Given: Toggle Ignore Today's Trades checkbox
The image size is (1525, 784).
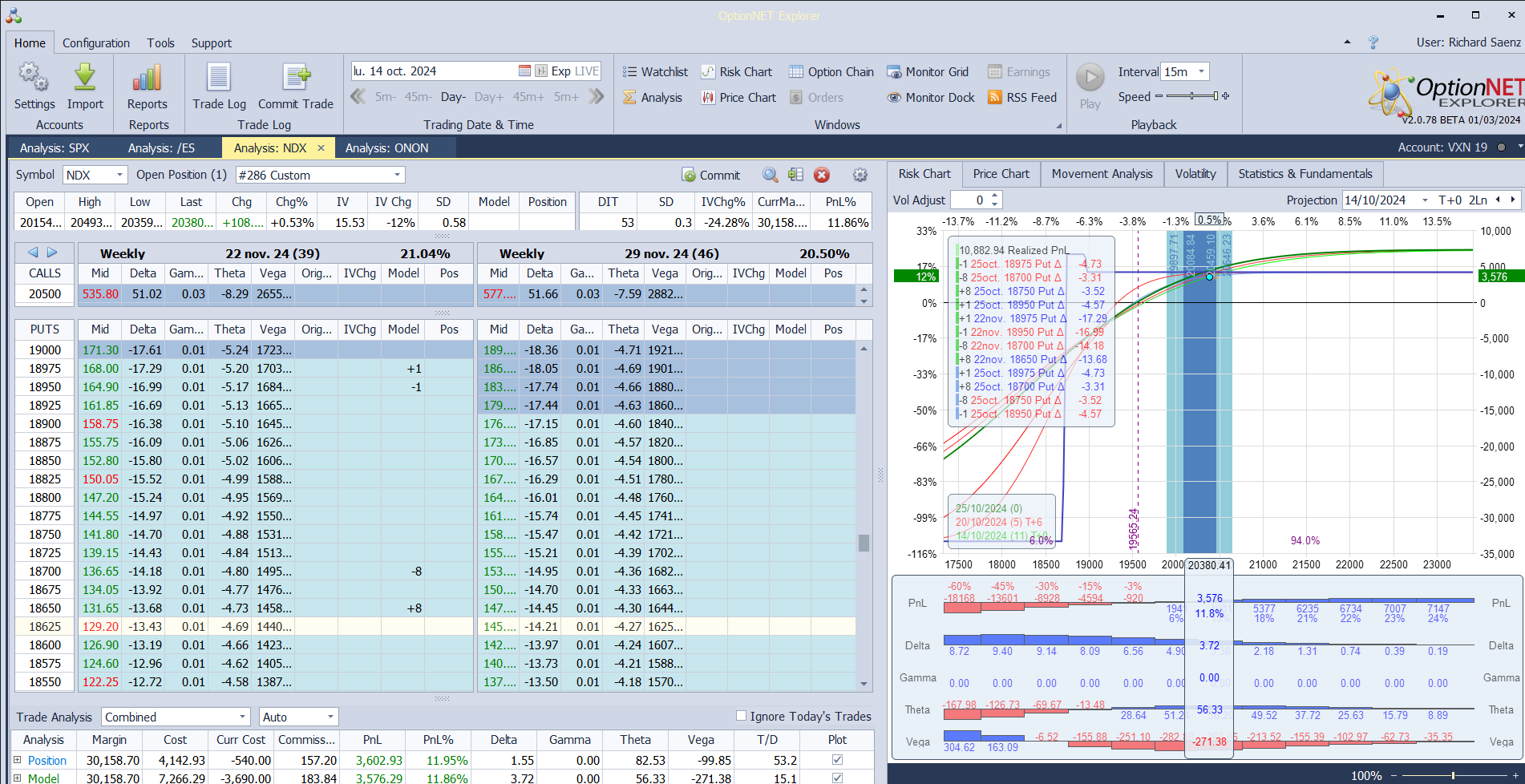Looking at the screenshot, I should point(741,716).
